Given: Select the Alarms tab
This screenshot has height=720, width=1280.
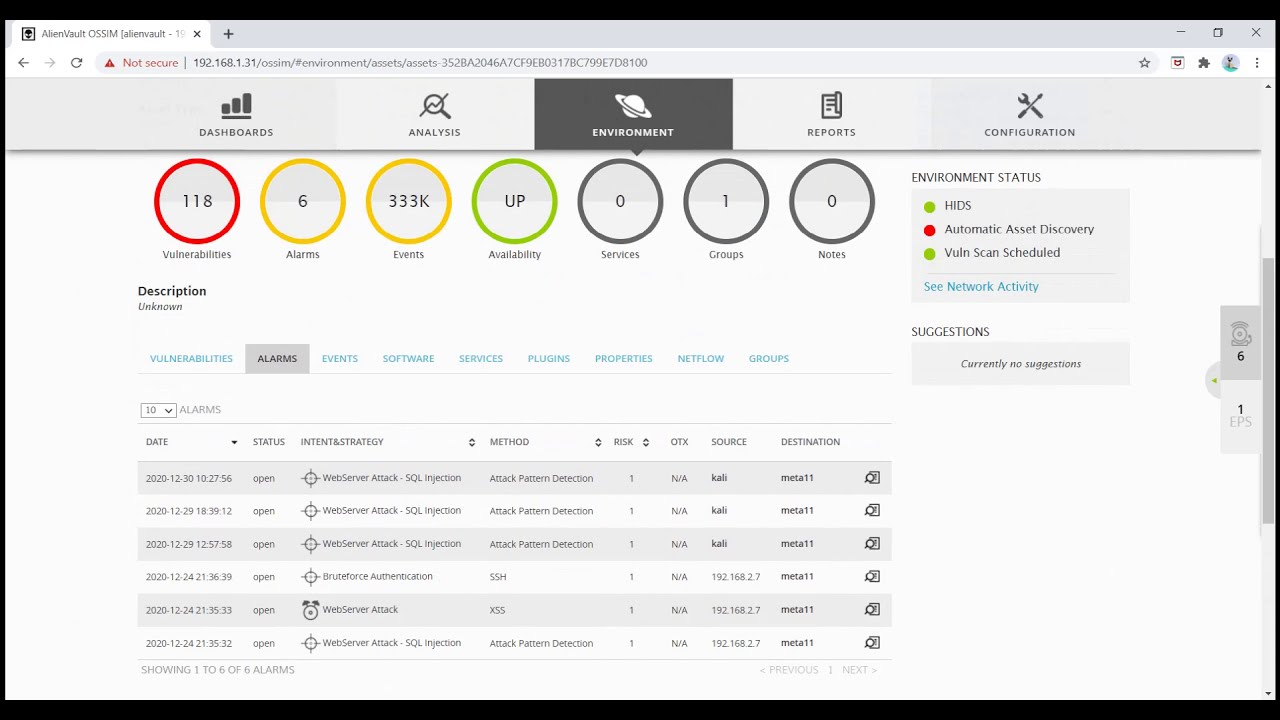Looking at the screenshot, I should click(277, 358).
